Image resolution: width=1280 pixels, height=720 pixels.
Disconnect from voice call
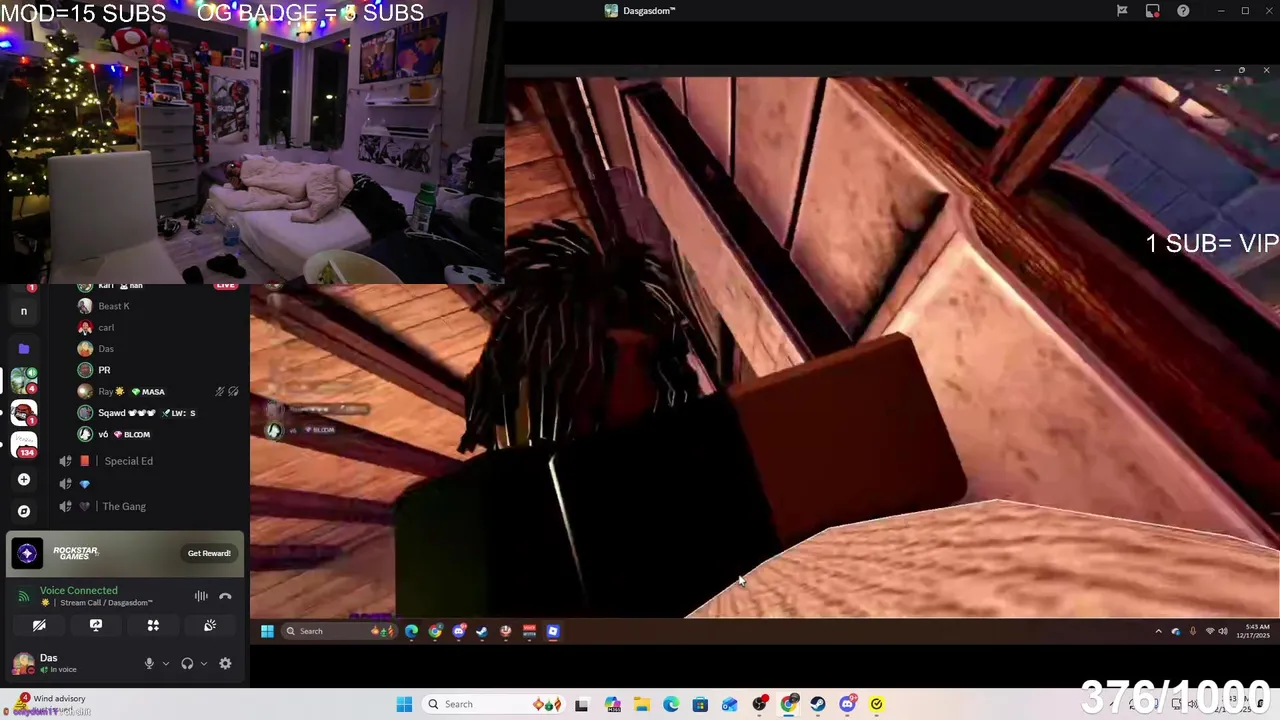click(225, 596)
